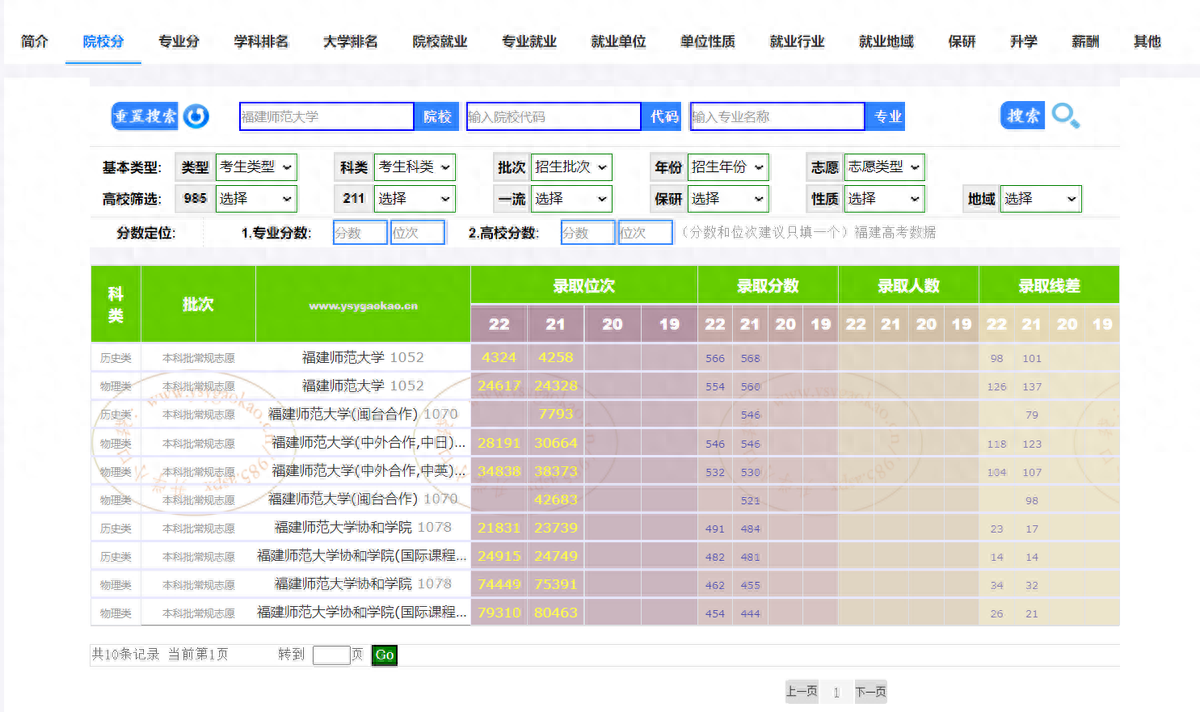1200x712 pixels.
Task: Click the 代码 button beside code field
Action: tap(664, 117)
